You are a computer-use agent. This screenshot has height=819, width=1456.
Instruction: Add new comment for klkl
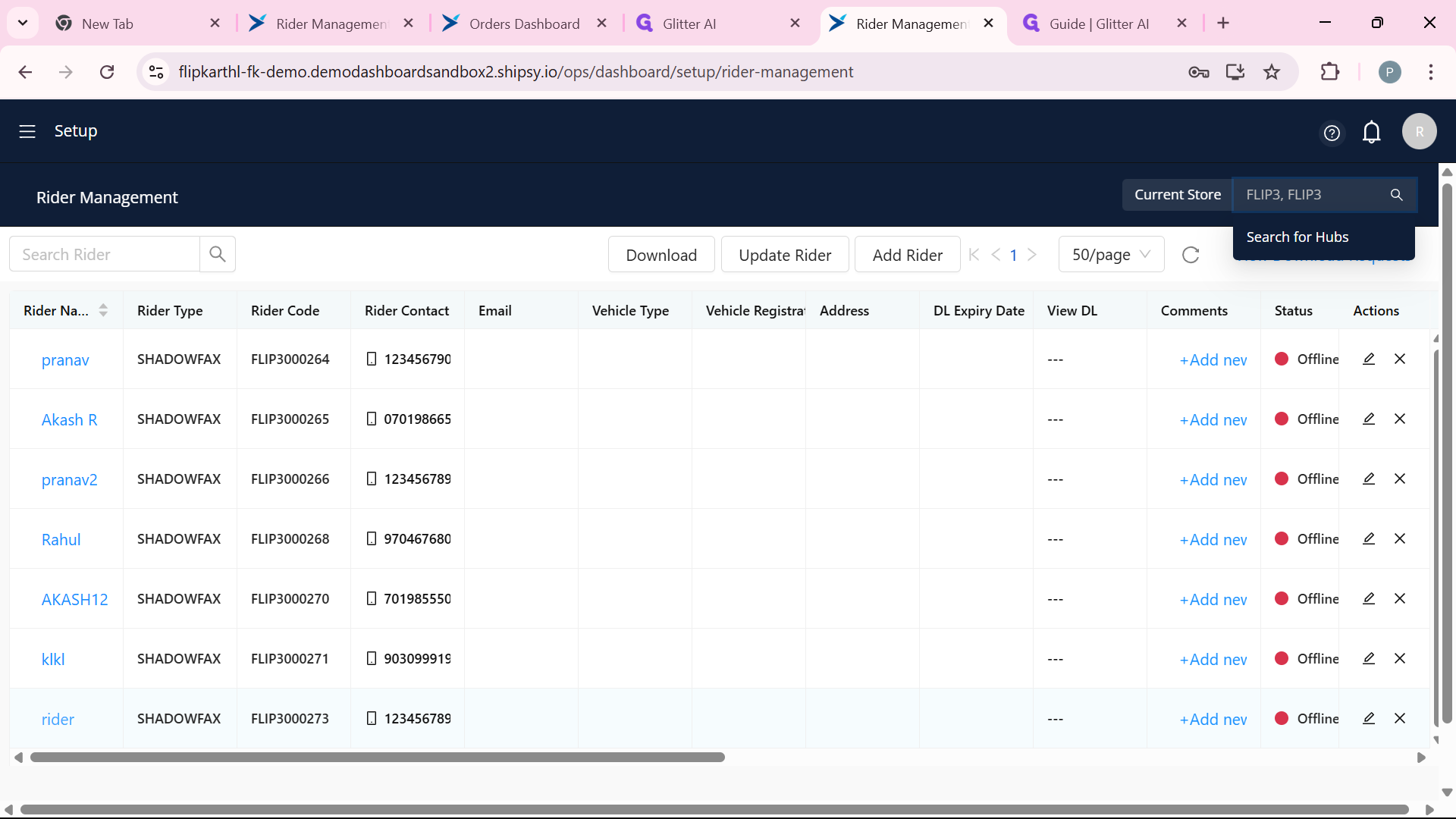click(1213, 659)
